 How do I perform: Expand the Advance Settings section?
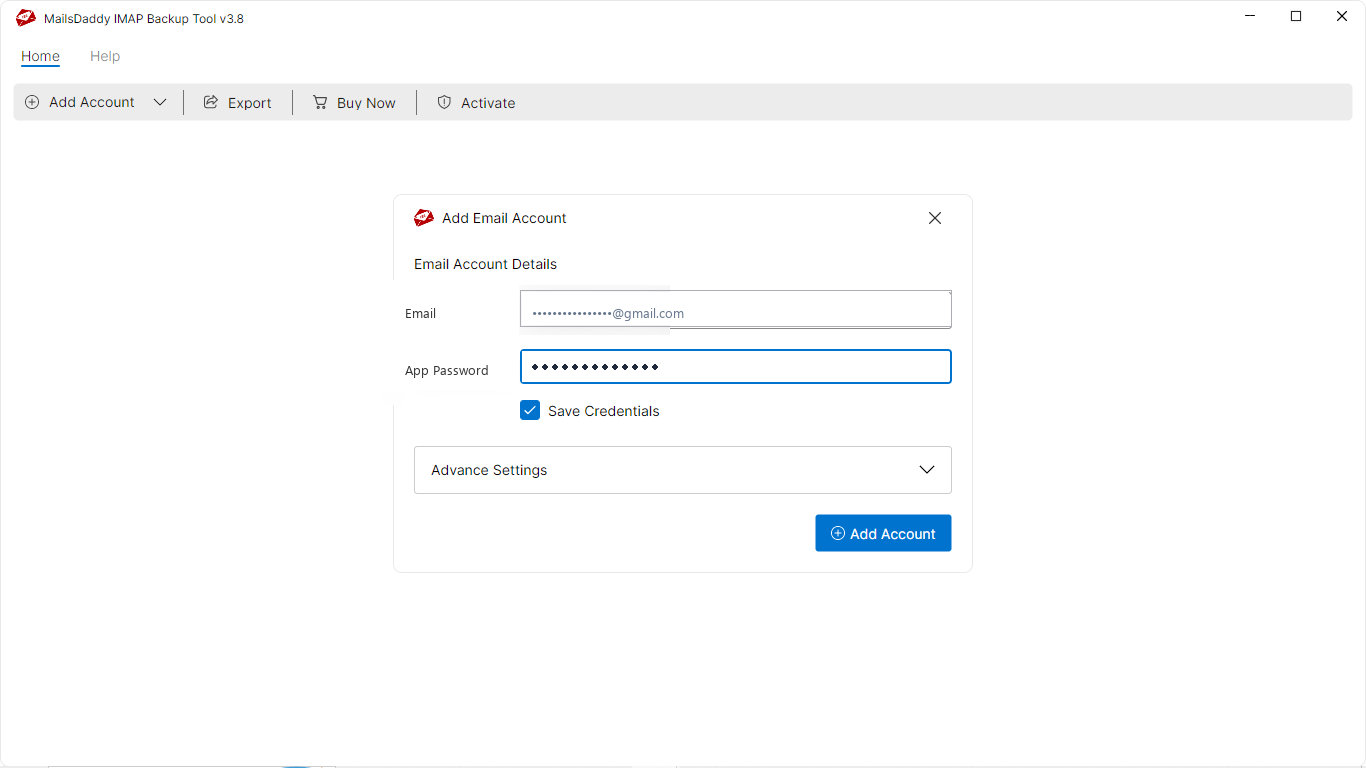pyautogui.click(x=683, y=470)
